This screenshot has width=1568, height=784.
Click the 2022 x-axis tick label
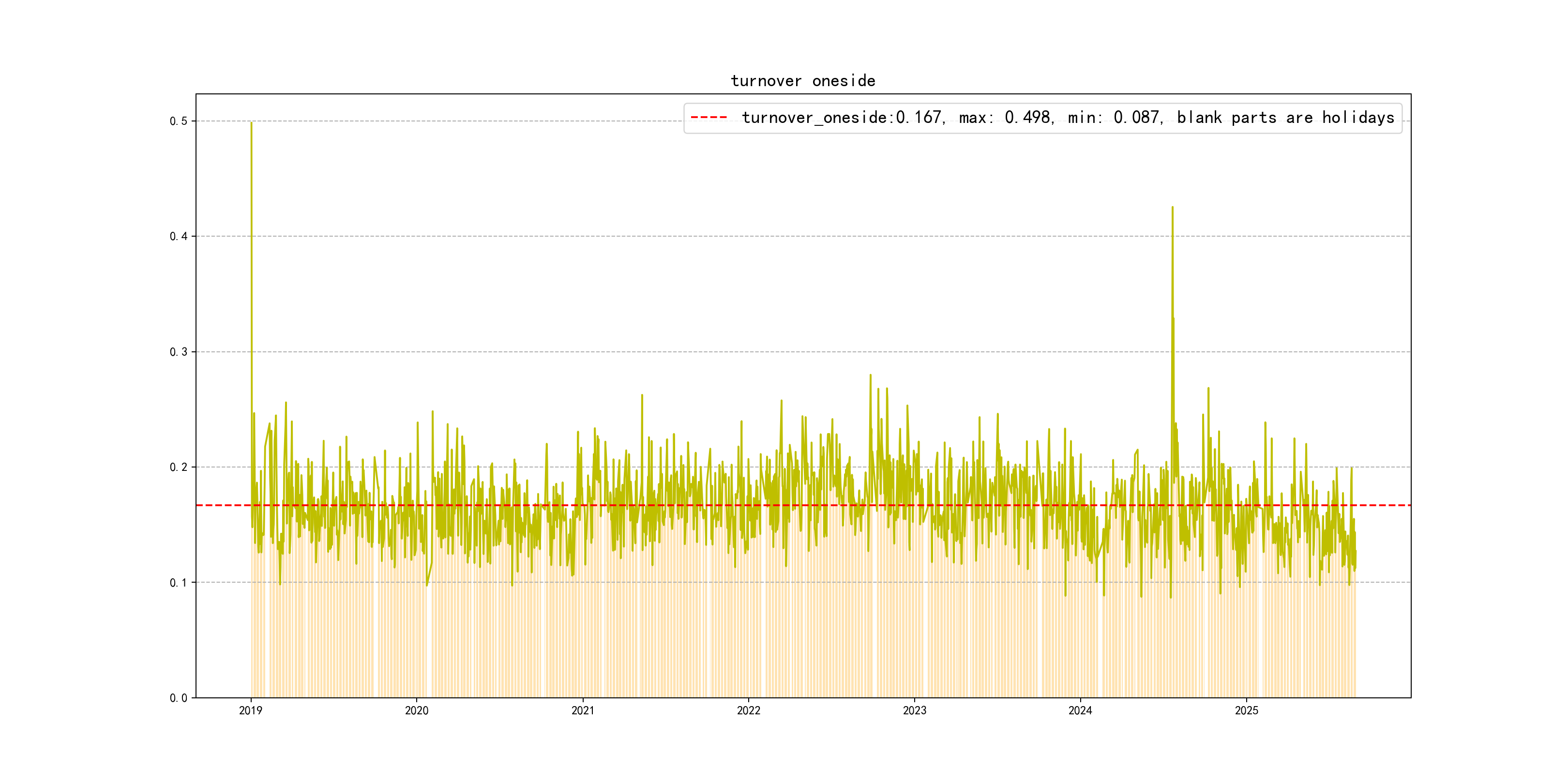748,710
